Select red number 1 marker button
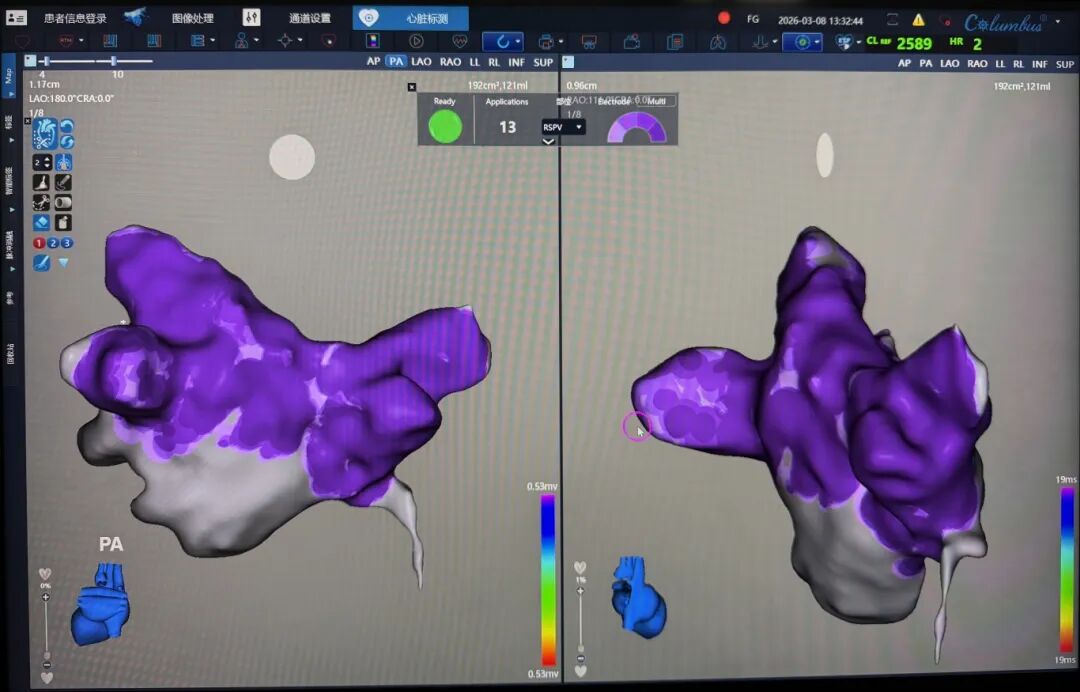This screenshot has width=1080, height=692. click(x=39, y=243)
